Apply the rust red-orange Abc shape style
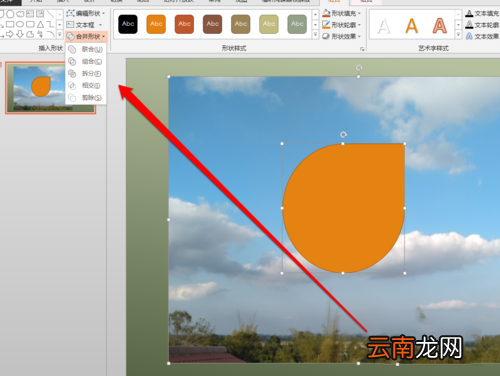 point(184,24)
